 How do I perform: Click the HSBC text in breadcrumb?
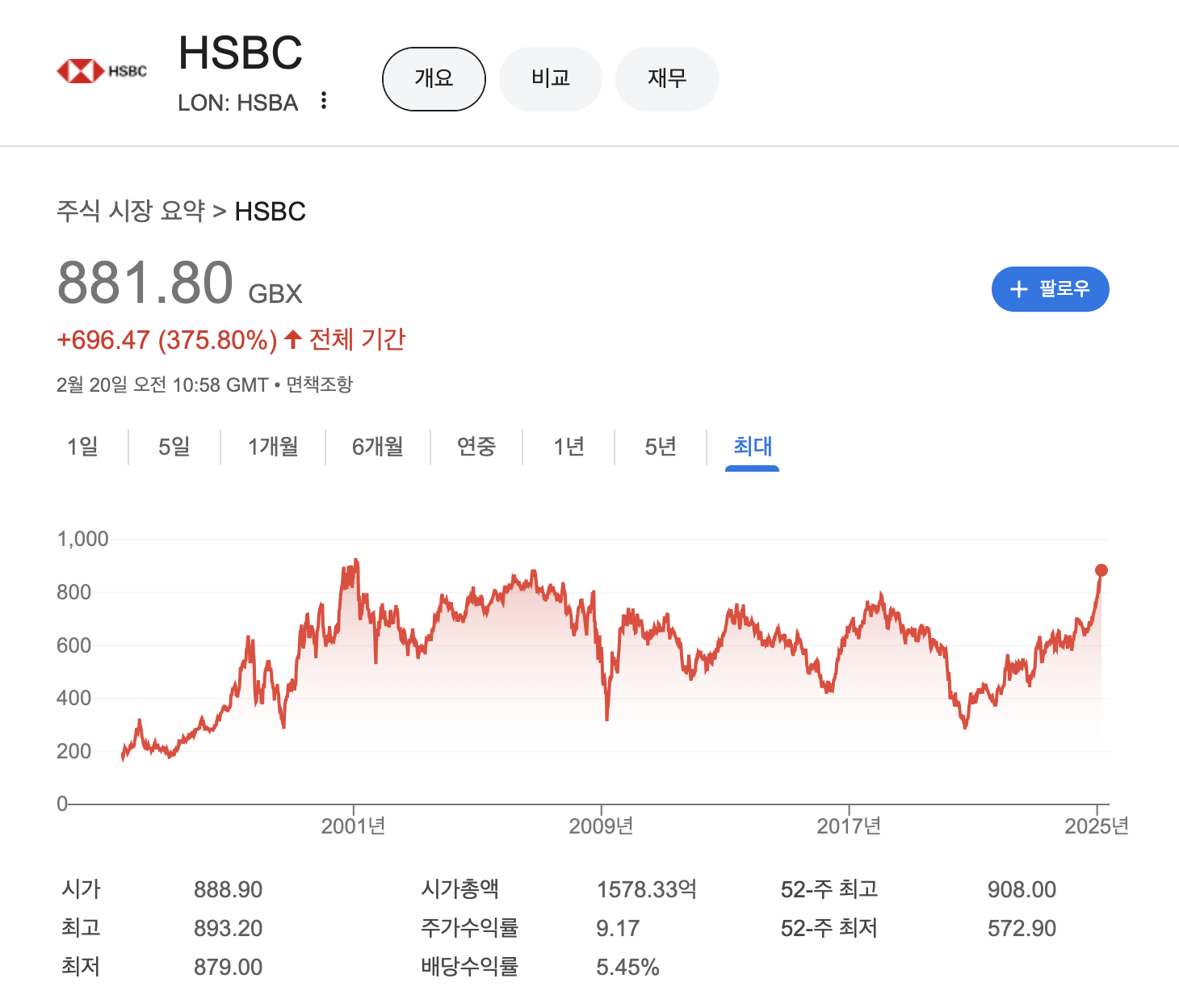pos(271,212)
